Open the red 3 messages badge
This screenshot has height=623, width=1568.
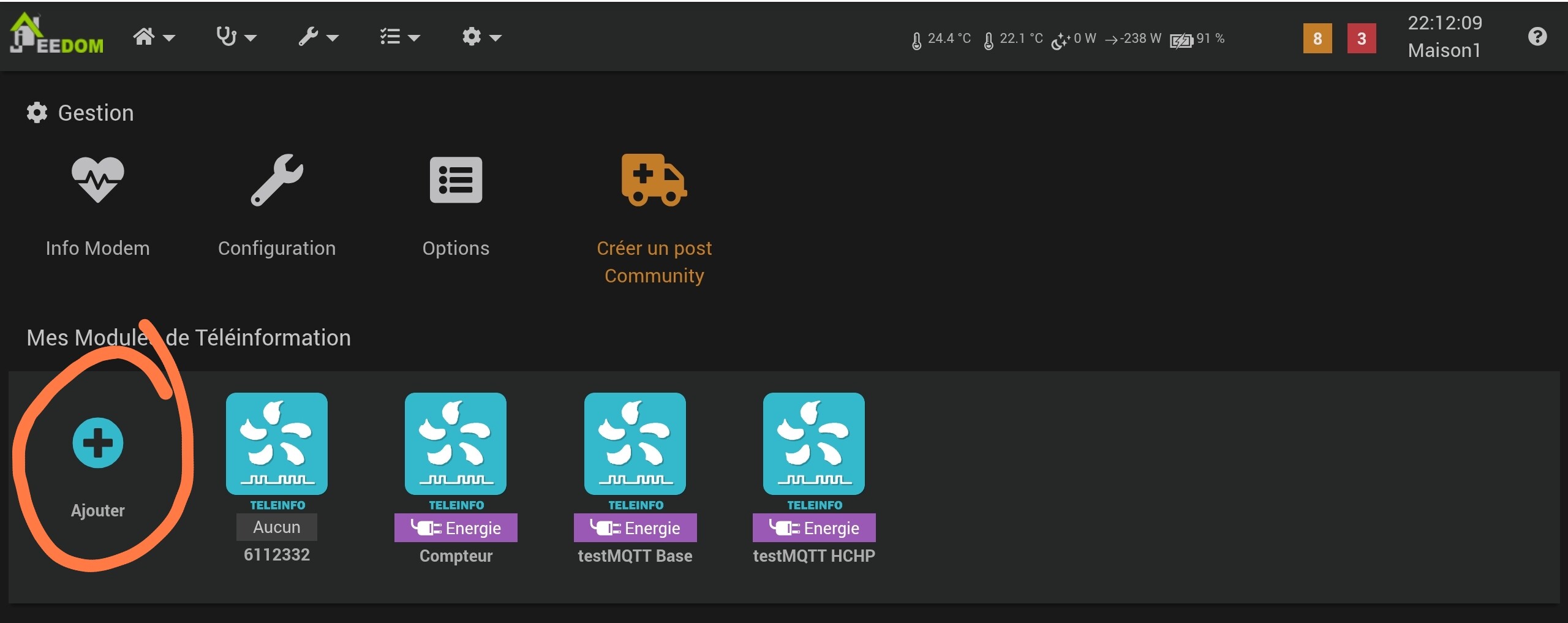[x=1362, y=39]
